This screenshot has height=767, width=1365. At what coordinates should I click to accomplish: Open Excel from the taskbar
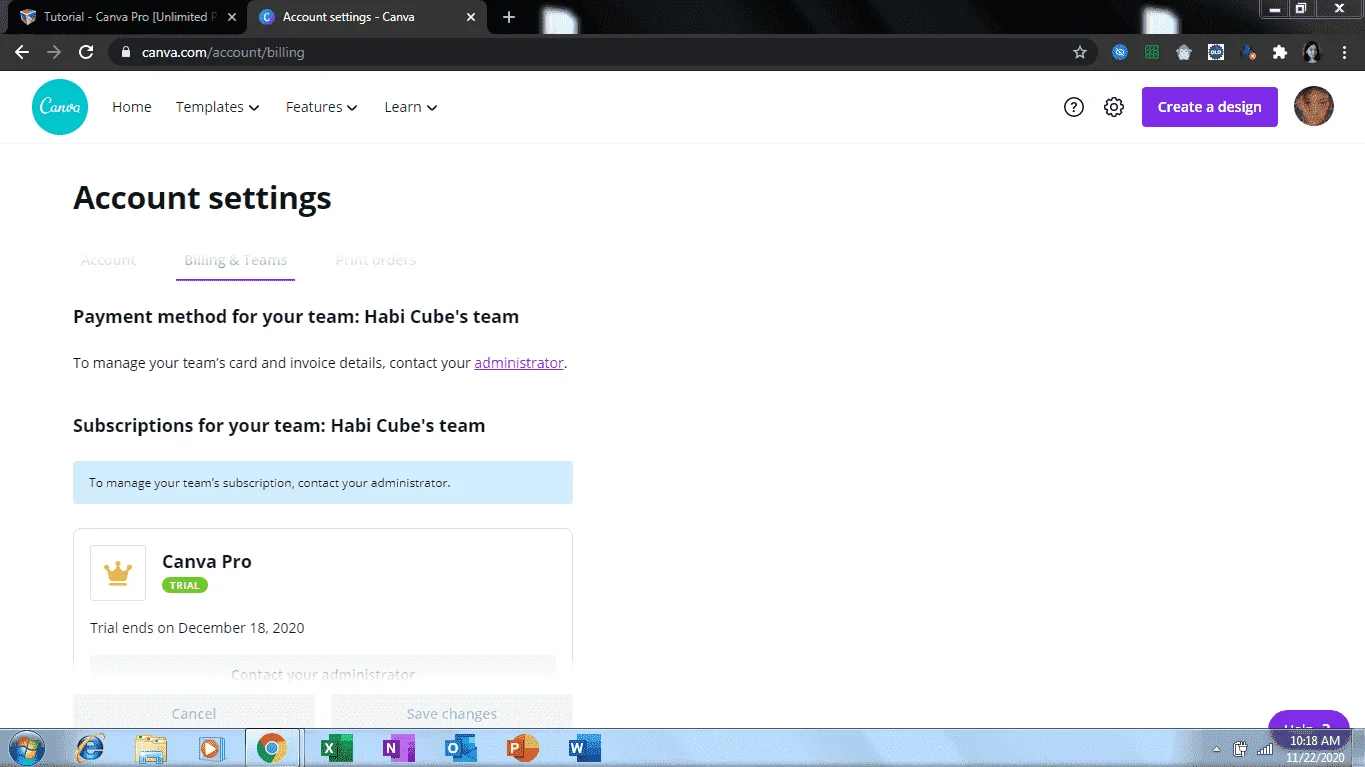tap(336, 747)
